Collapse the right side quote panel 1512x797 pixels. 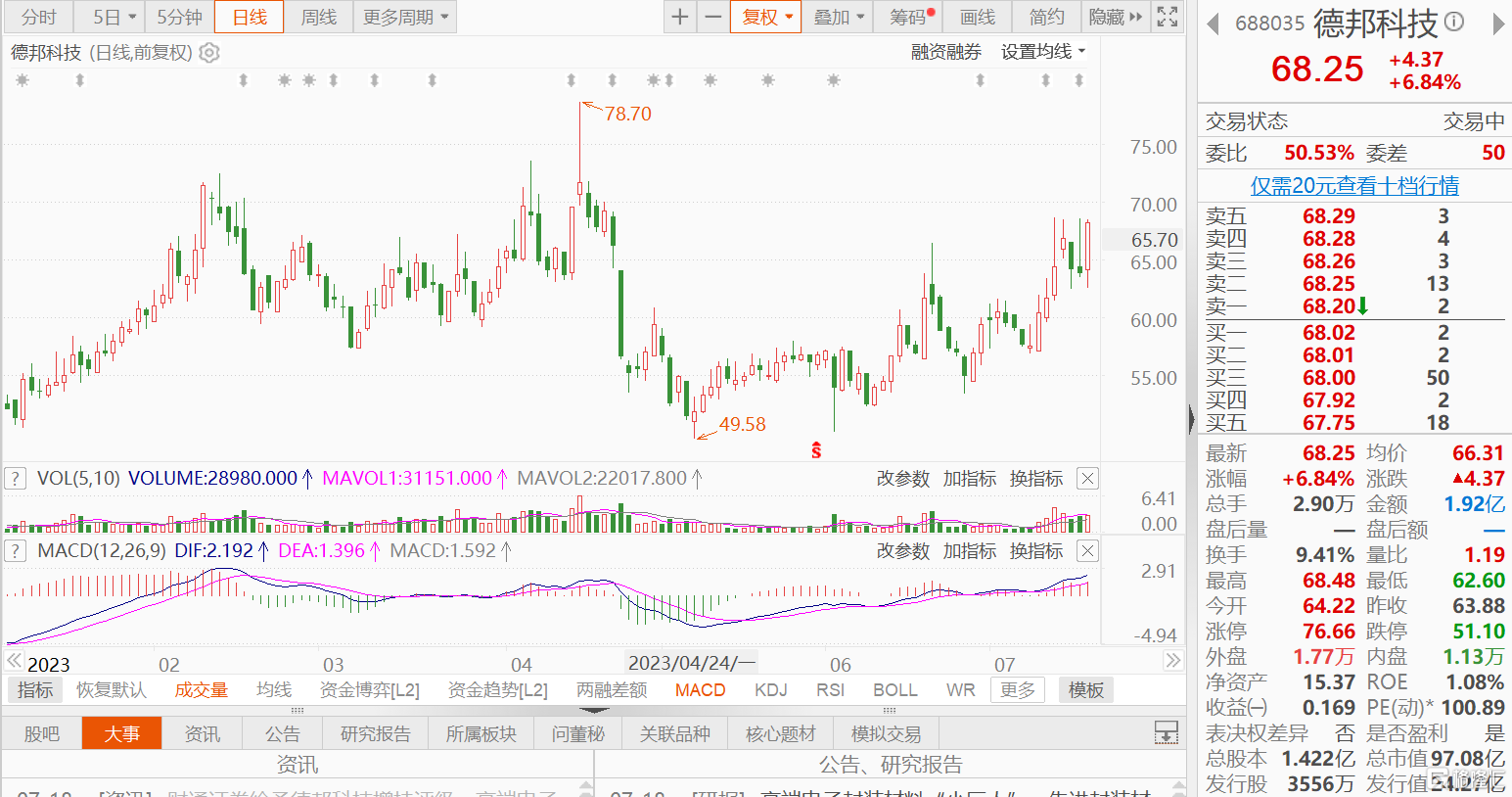pyautogui.click(x=1191, y=419)
